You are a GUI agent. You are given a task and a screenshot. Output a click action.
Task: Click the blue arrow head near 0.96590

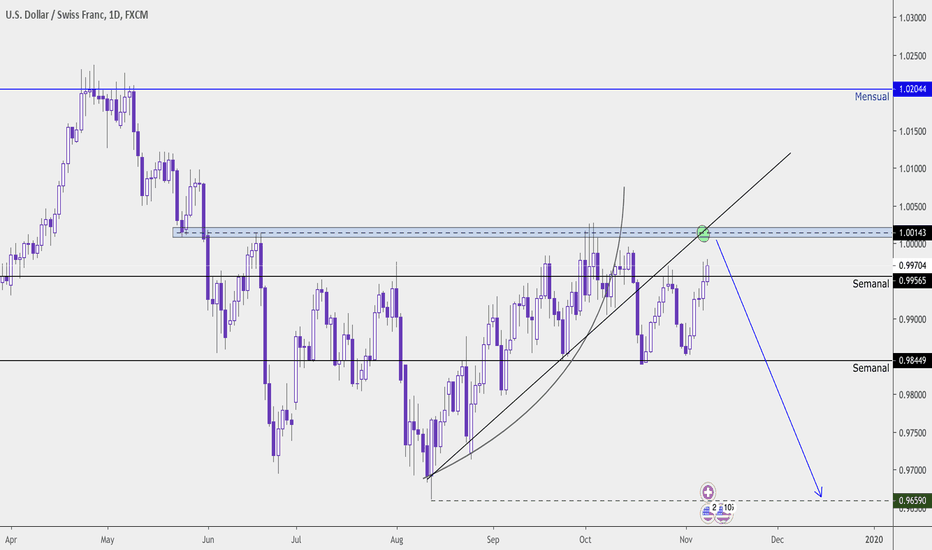click(820, 492)
